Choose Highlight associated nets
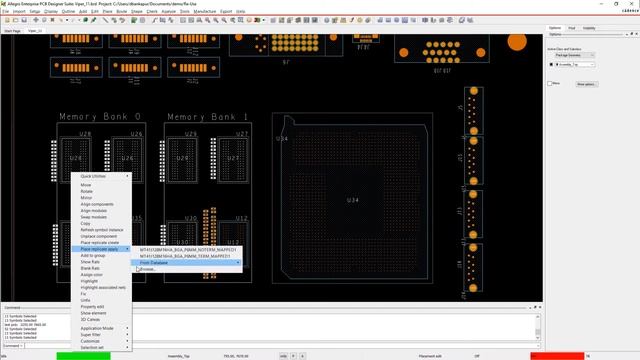 click(102, 287)
